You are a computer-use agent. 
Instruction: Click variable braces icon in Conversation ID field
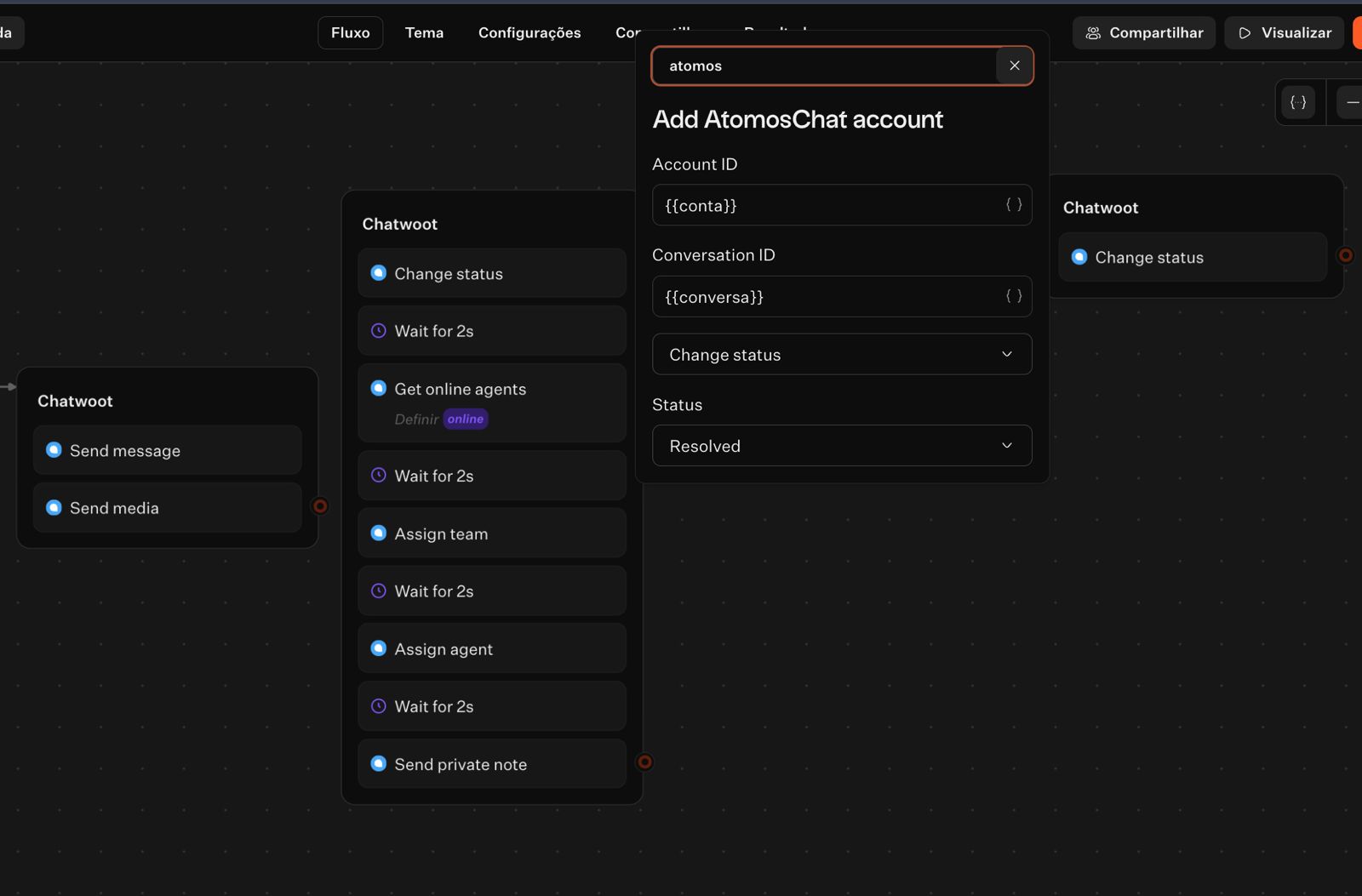click(x=1013, y=296)
